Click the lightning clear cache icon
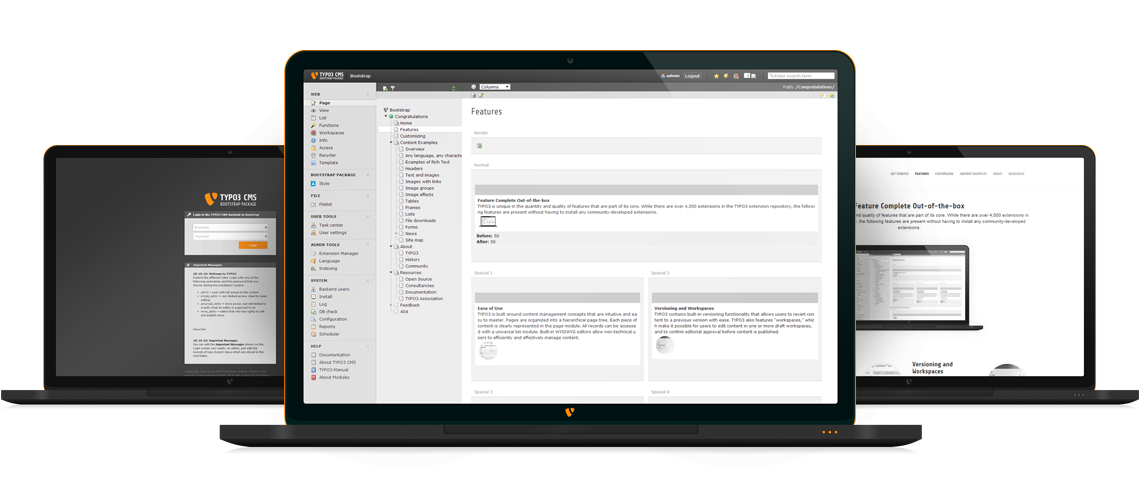The image size is (1140, 496). (726, 76)
